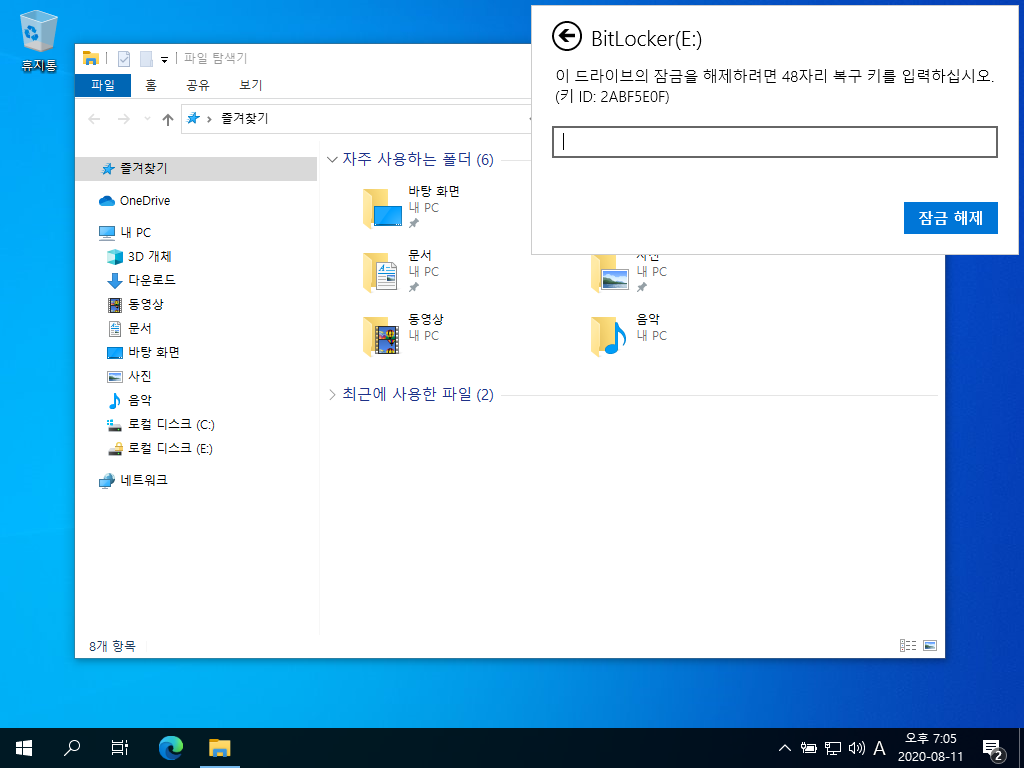Click the network tray icon
Viewport: 1024px width, 768px height.
point(833,748)
